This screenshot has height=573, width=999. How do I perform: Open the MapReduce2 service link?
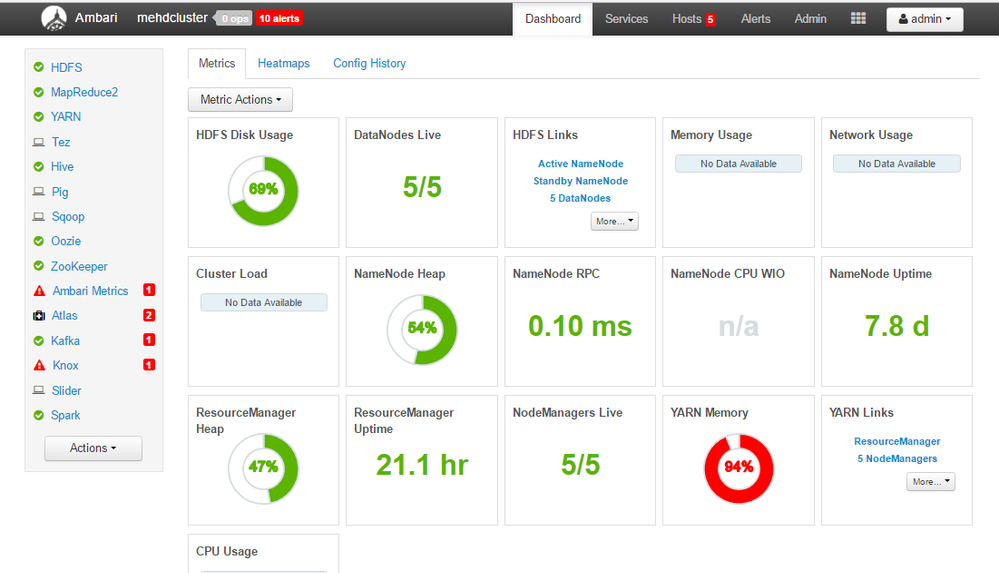click(x=84, y=92)
